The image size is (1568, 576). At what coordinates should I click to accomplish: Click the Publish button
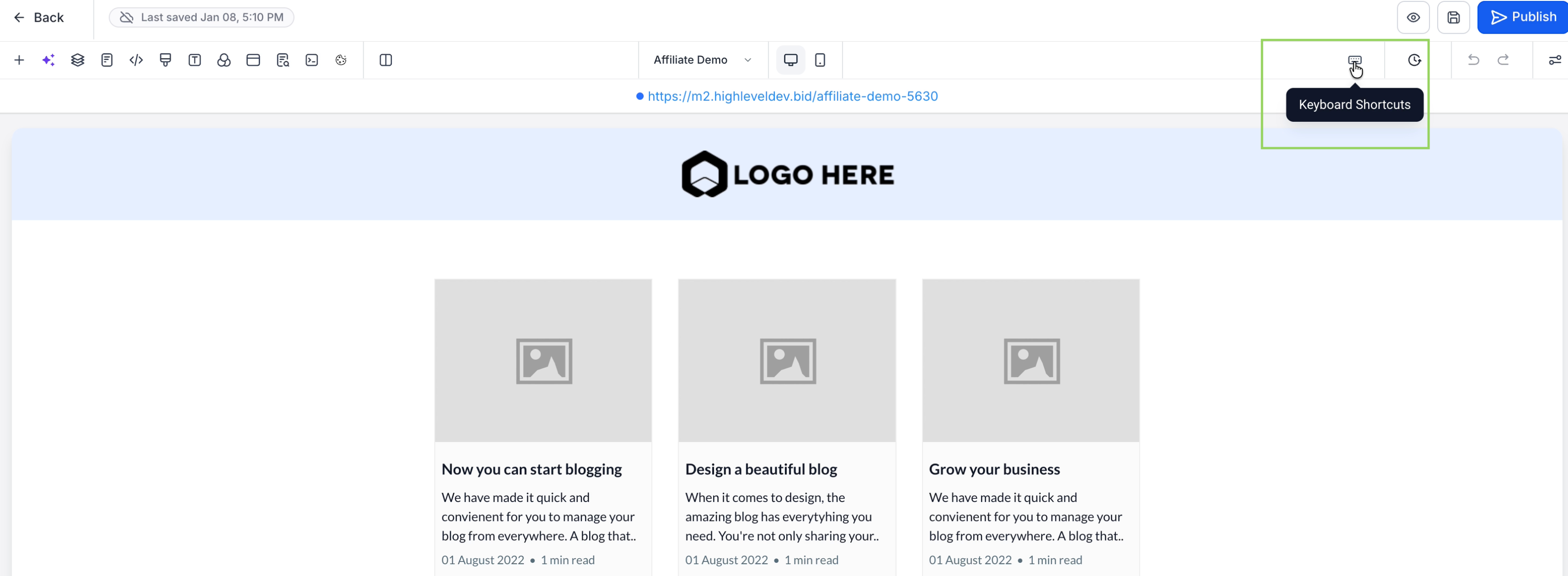1523,18
